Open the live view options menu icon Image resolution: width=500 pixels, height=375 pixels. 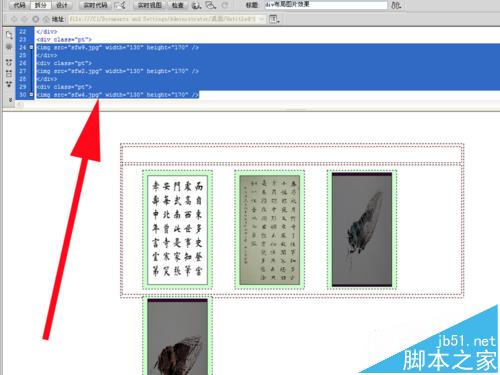click(274, 19)
